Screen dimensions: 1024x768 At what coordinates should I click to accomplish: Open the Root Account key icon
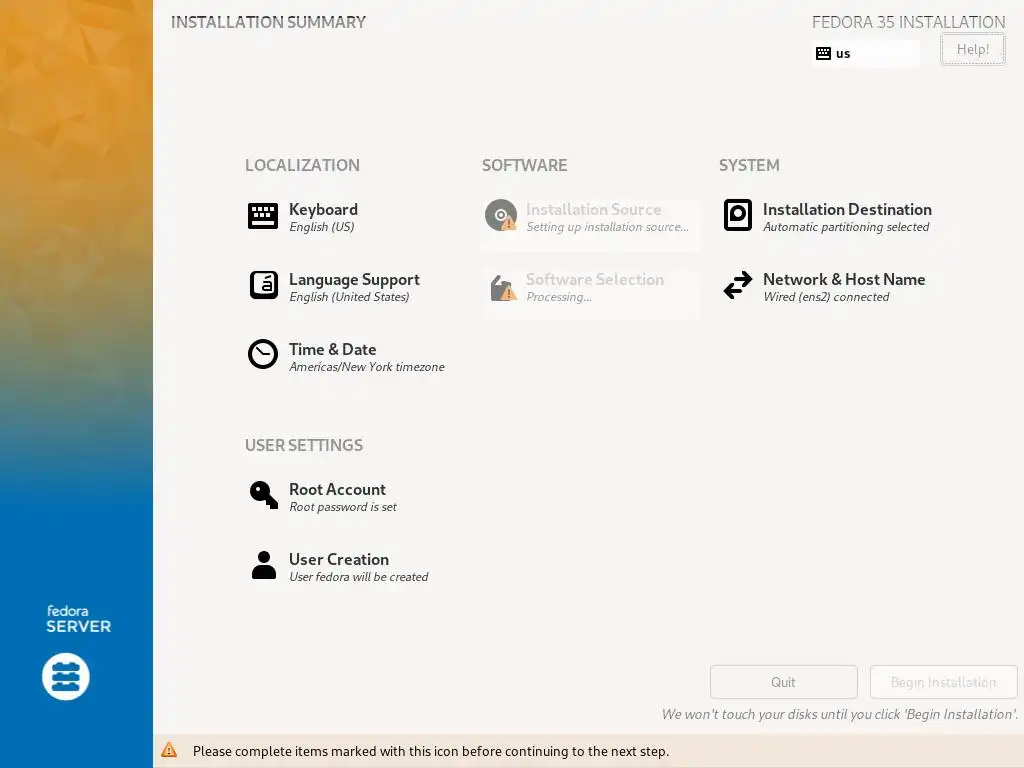pos(264,495)
